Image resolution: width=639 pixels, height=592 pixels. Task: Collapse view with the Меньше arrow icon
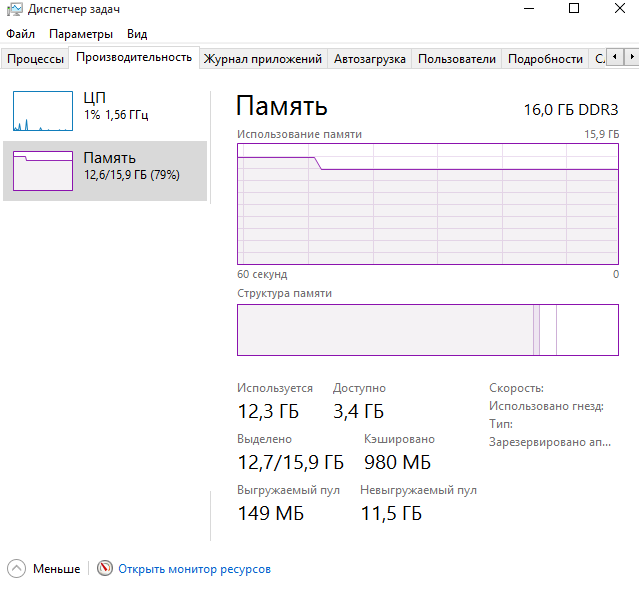pos(17,569)
